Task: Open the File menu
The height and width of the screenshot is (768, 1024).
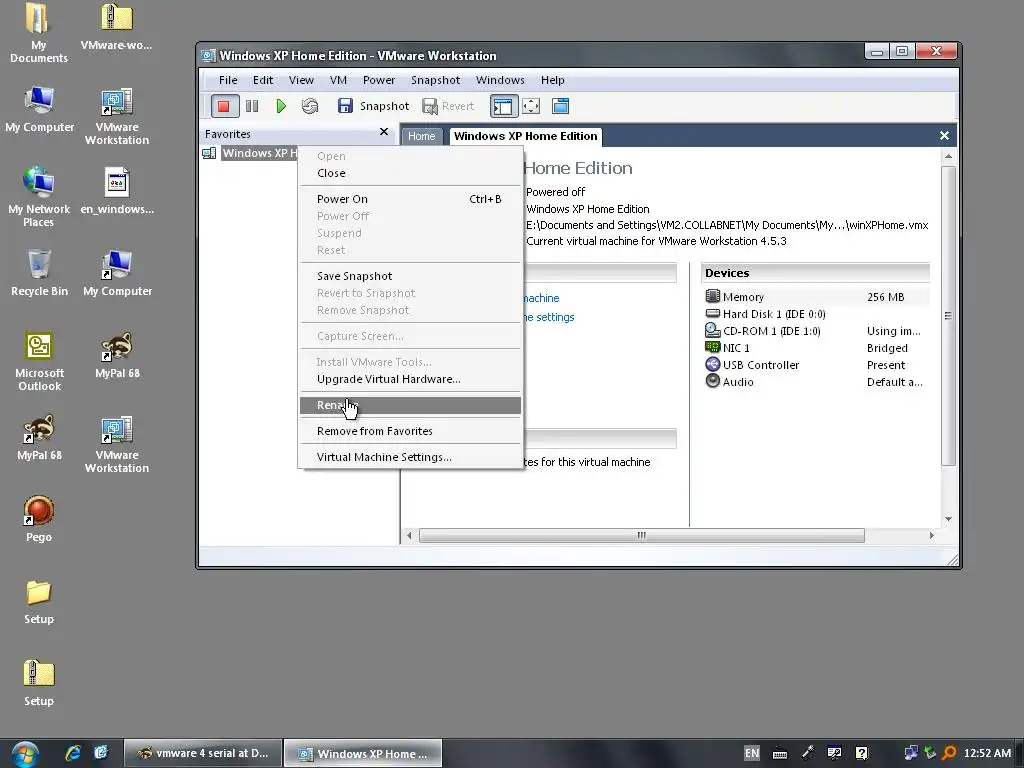Action: [x=228, y=80]
